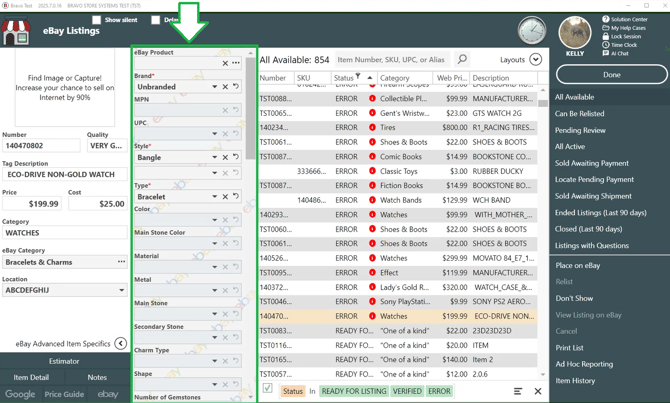This screenshot has height=403, width=670.
Task: Click the Price field $199.99
Action: pyautogui.click(x=32, y=204)
